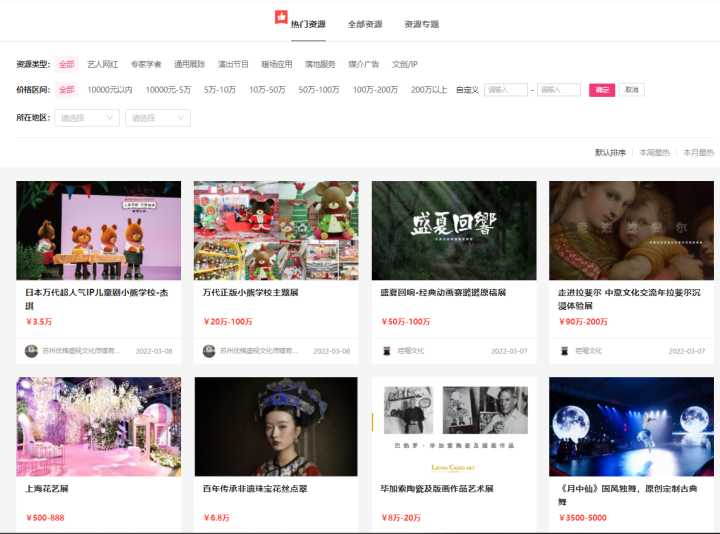This screenshot has width=720, height=534.
Task: Sort by 本周最热
Action: coord(655,152)
